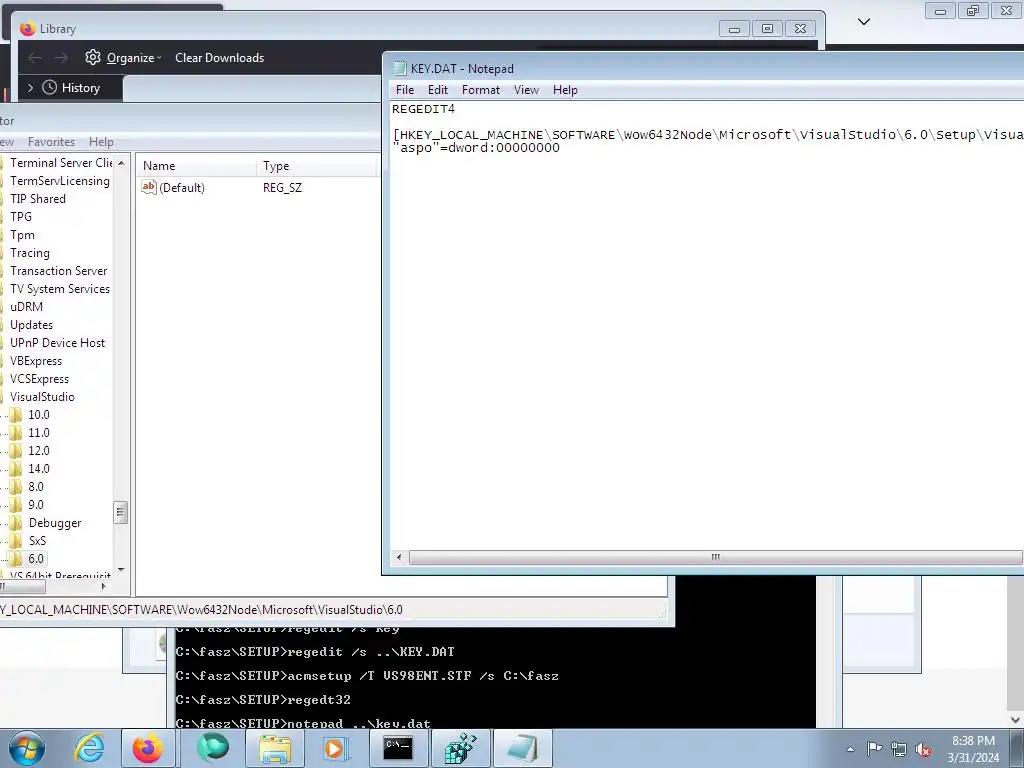Click the REGEDIT4 line in Notepad
The height and width of the screenshot is (768, 1024).
(x=423, y=109)
